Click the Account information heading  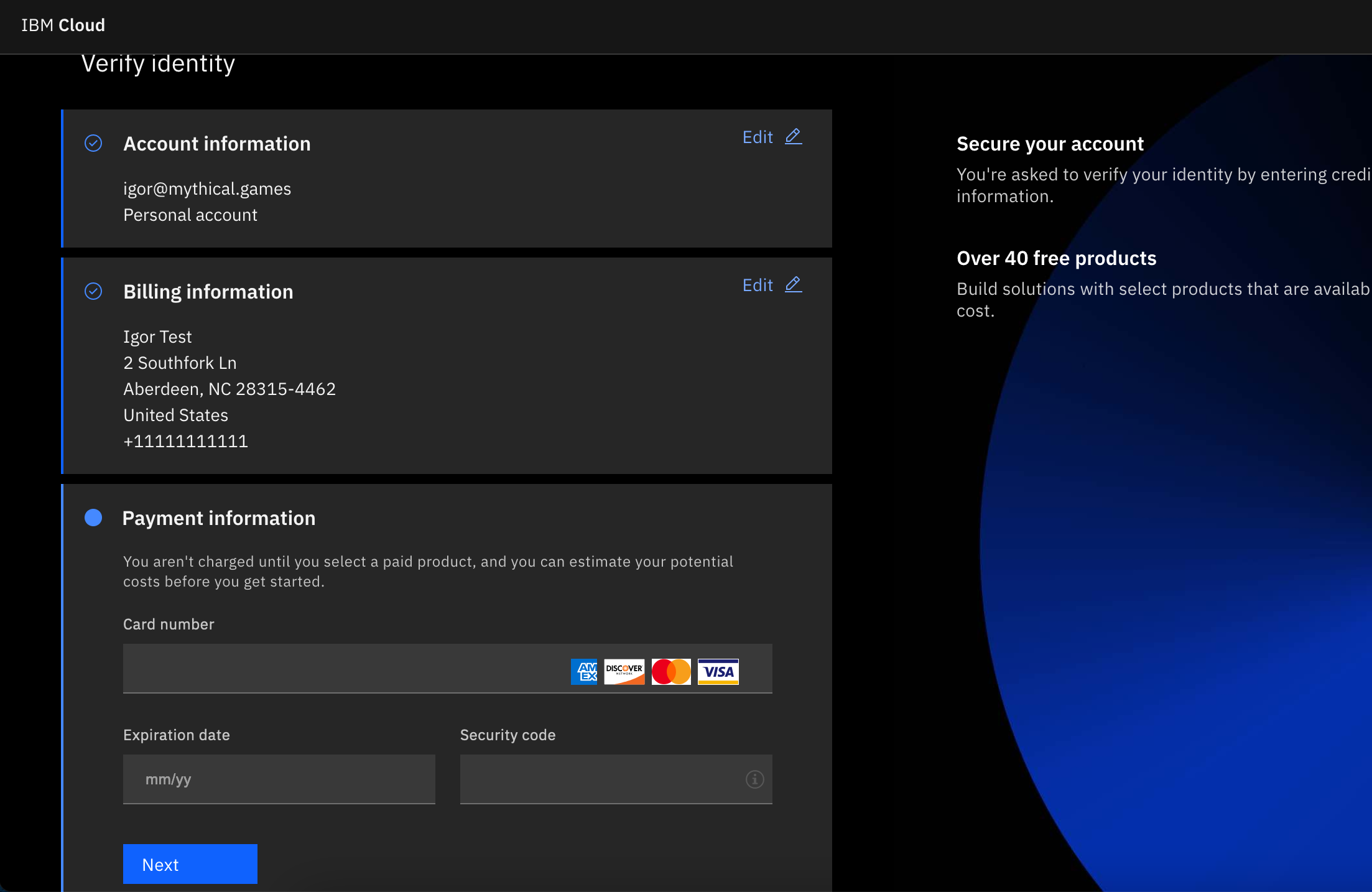tap(217, 144)
